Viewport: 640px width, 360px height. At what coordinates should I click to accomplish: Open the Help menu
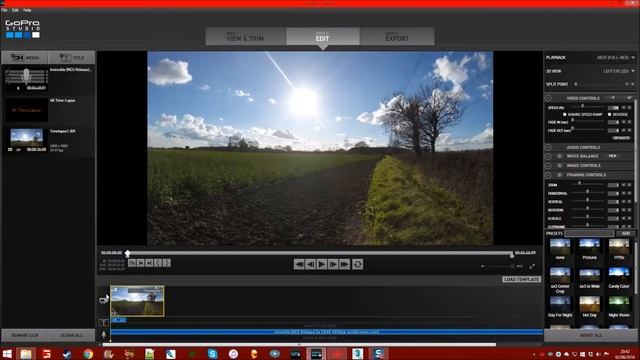point(27,10)
